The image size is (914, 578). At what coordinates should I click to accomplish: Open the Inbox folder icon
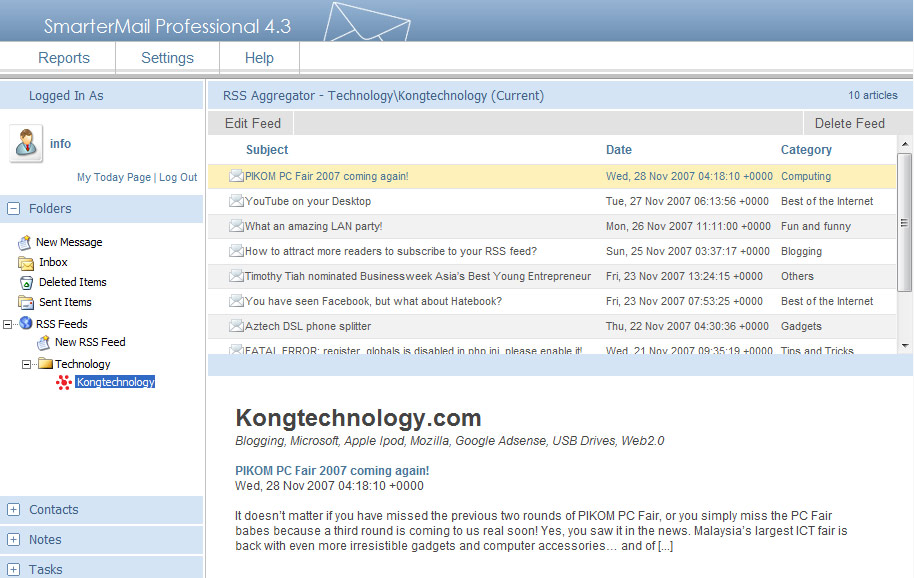(26, 262)
